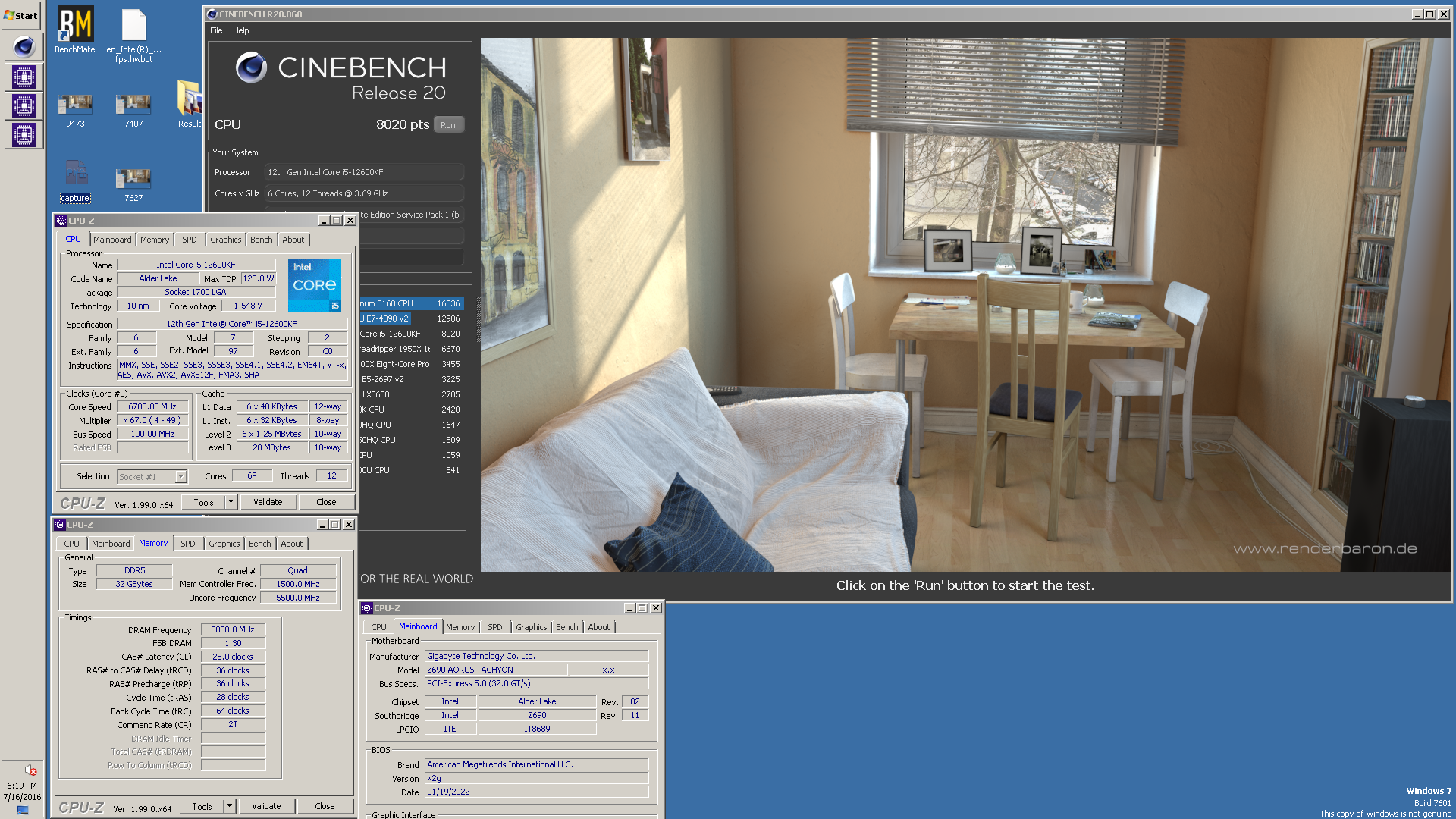Click the Cinebench icon in the taskbar
This screenshot has height=819, width=1456.
click(24, 47)
